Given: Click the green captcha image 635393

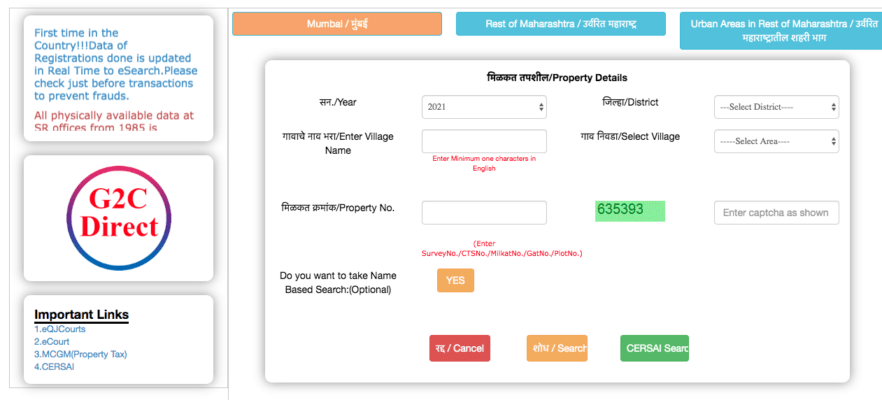Looking at the screenshot, I should [630, 211].
